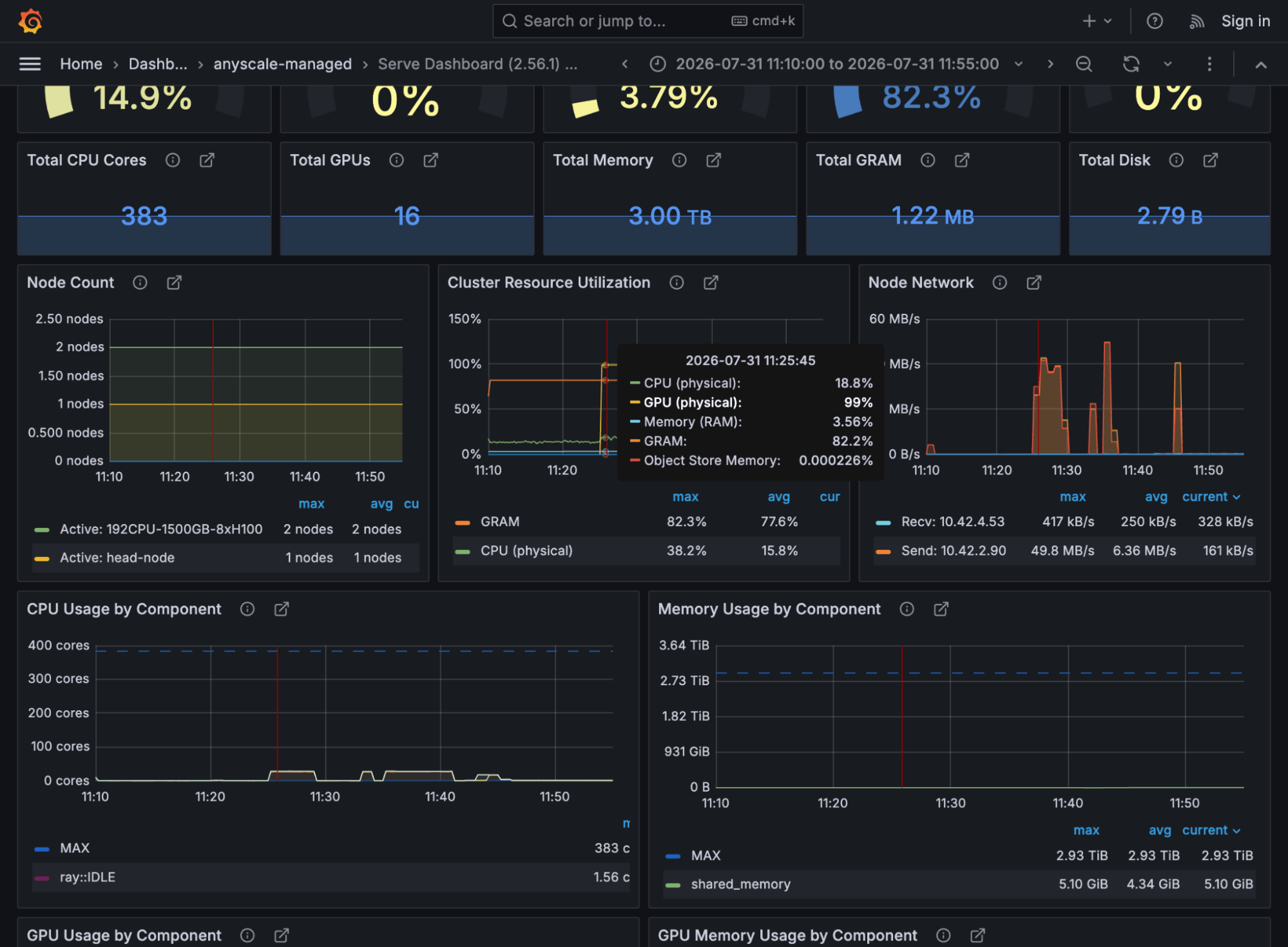Sort Node Network legend by current

(1211, 496)
